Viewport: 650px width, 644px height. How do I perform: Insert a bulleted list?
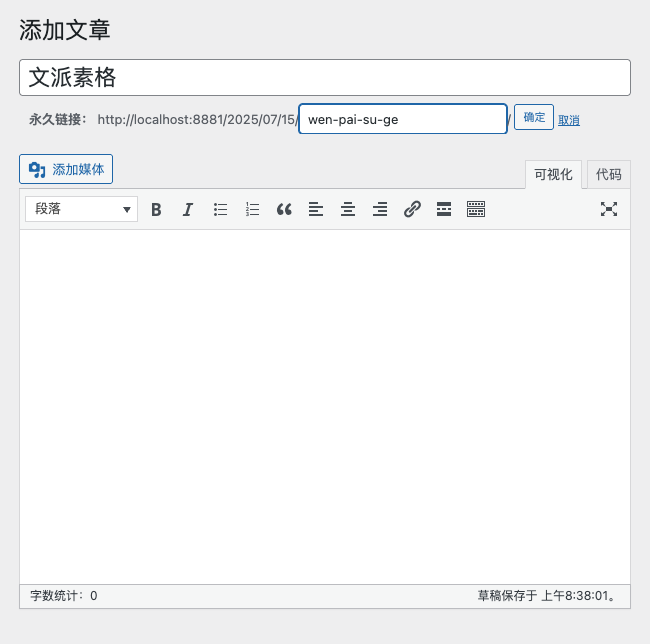point(220,209)
